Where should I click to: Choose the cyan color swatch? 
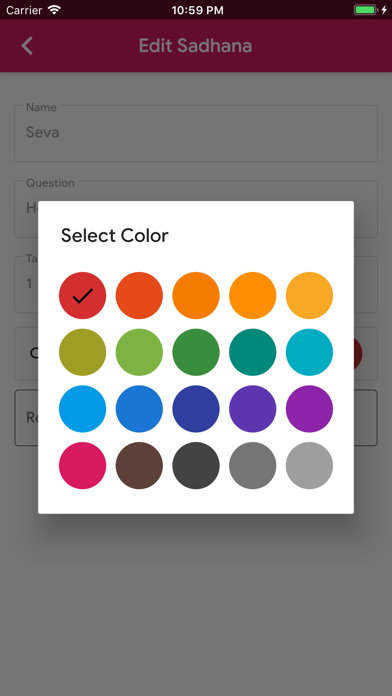point(309,352)
